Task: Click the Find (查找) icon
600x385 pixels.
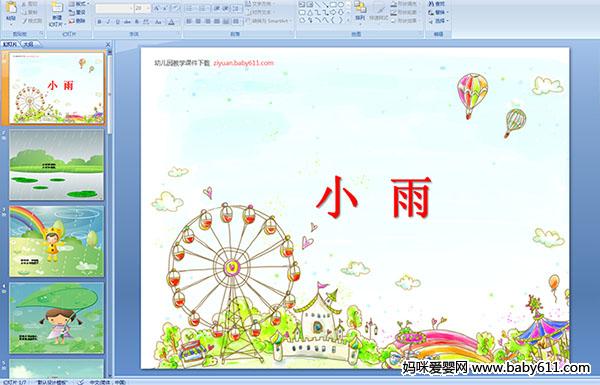Action: (x=437, y=4)
